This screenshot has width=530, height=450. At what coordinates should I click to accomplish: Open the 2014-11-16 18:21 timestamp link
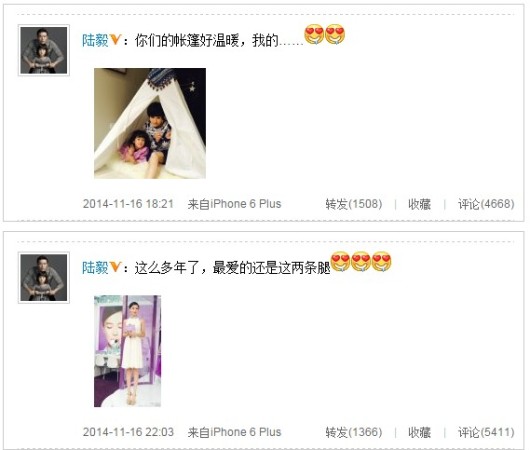pos(128,204)
